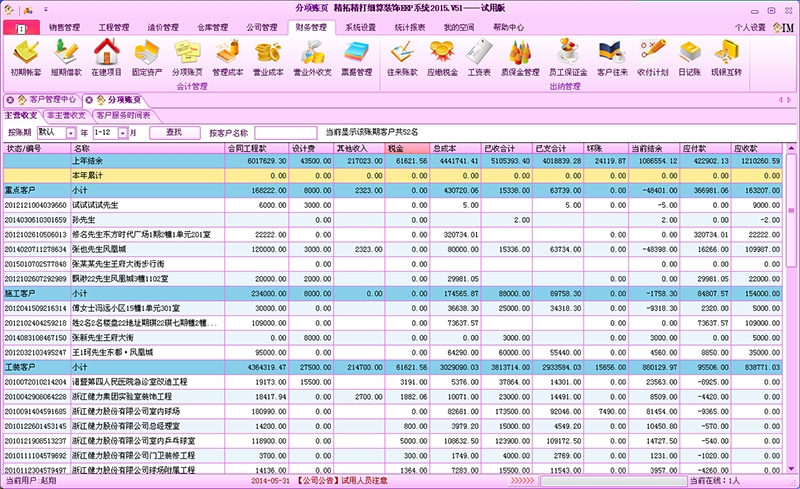
Task: Open 工资表 envelope icon
Action: [479, 59]
